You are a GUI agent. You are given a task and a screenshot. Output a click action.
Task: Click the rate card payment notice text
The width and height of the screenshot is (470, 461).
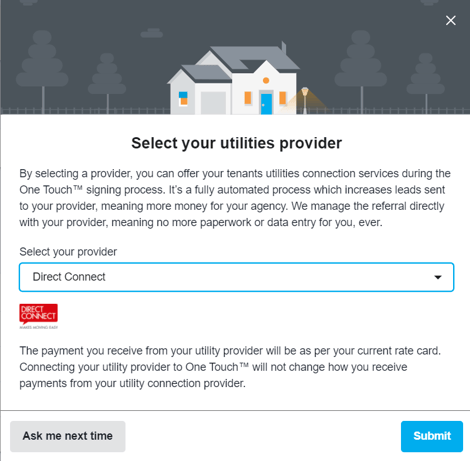(x=230, y=367)
